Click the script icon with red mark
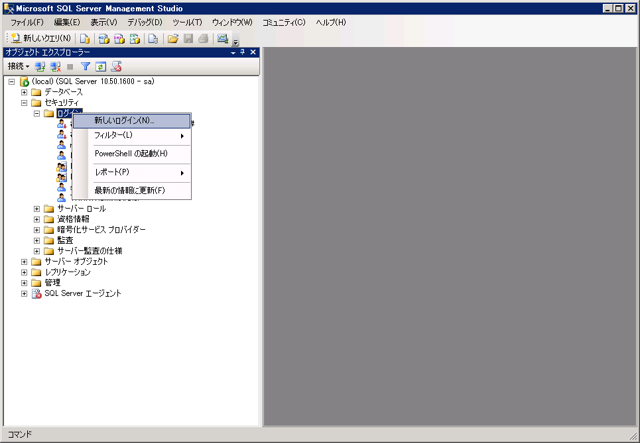 [116, 67]
